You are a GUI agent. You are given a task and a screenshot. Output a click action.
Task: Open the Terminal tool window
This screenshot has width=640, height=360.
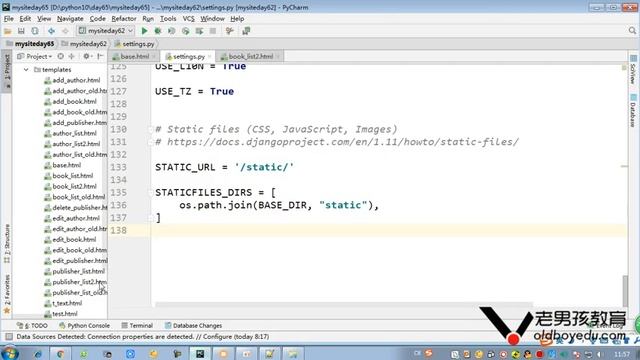point(137,326)
